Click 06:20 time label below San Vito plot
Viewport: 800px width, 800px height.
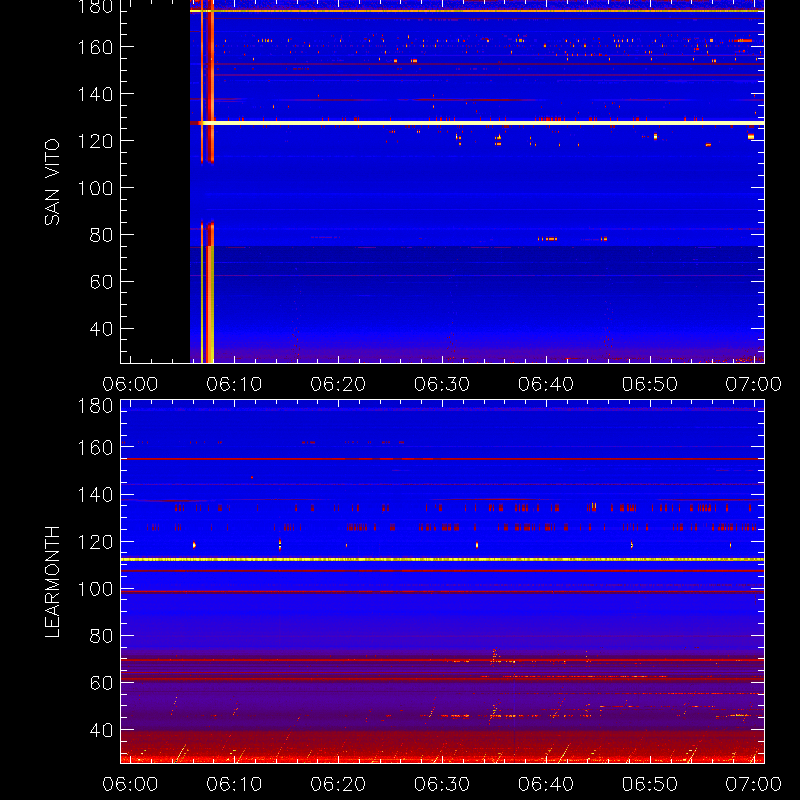pos(338,384)
